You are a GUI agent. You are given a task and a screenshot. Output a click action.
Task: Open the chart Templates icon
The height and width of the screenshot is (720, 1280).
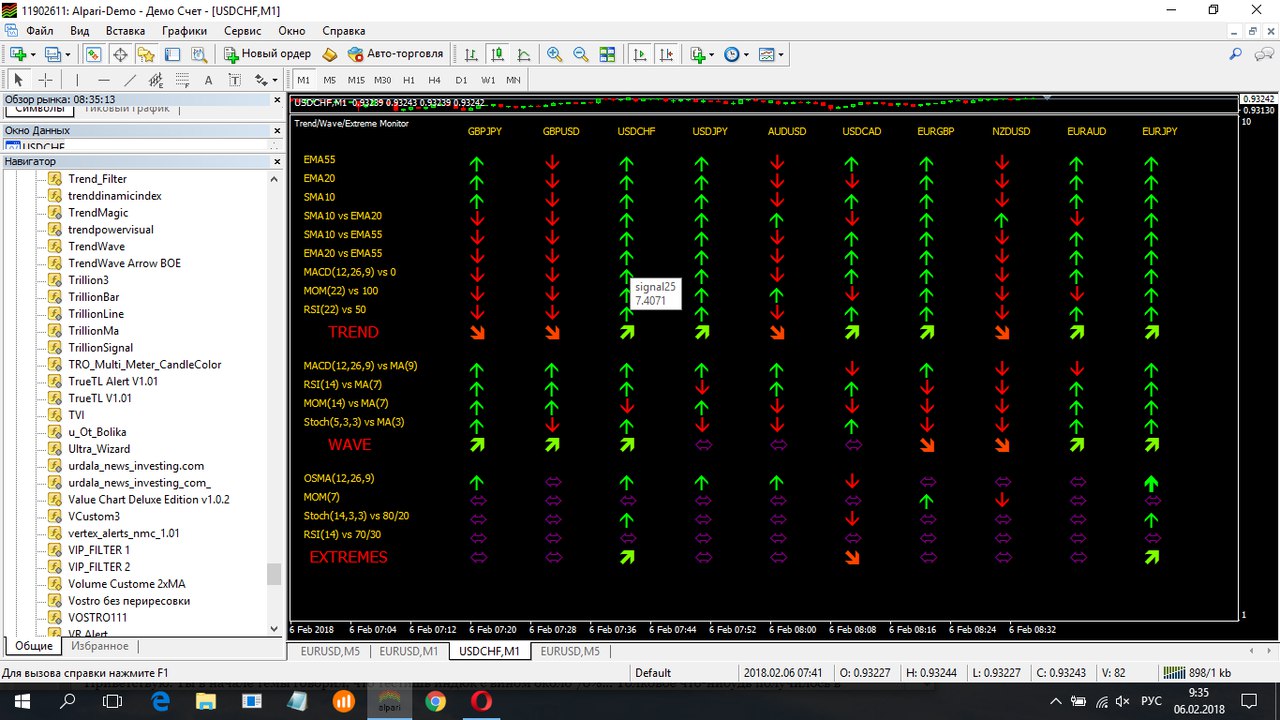tap(767, 54)
